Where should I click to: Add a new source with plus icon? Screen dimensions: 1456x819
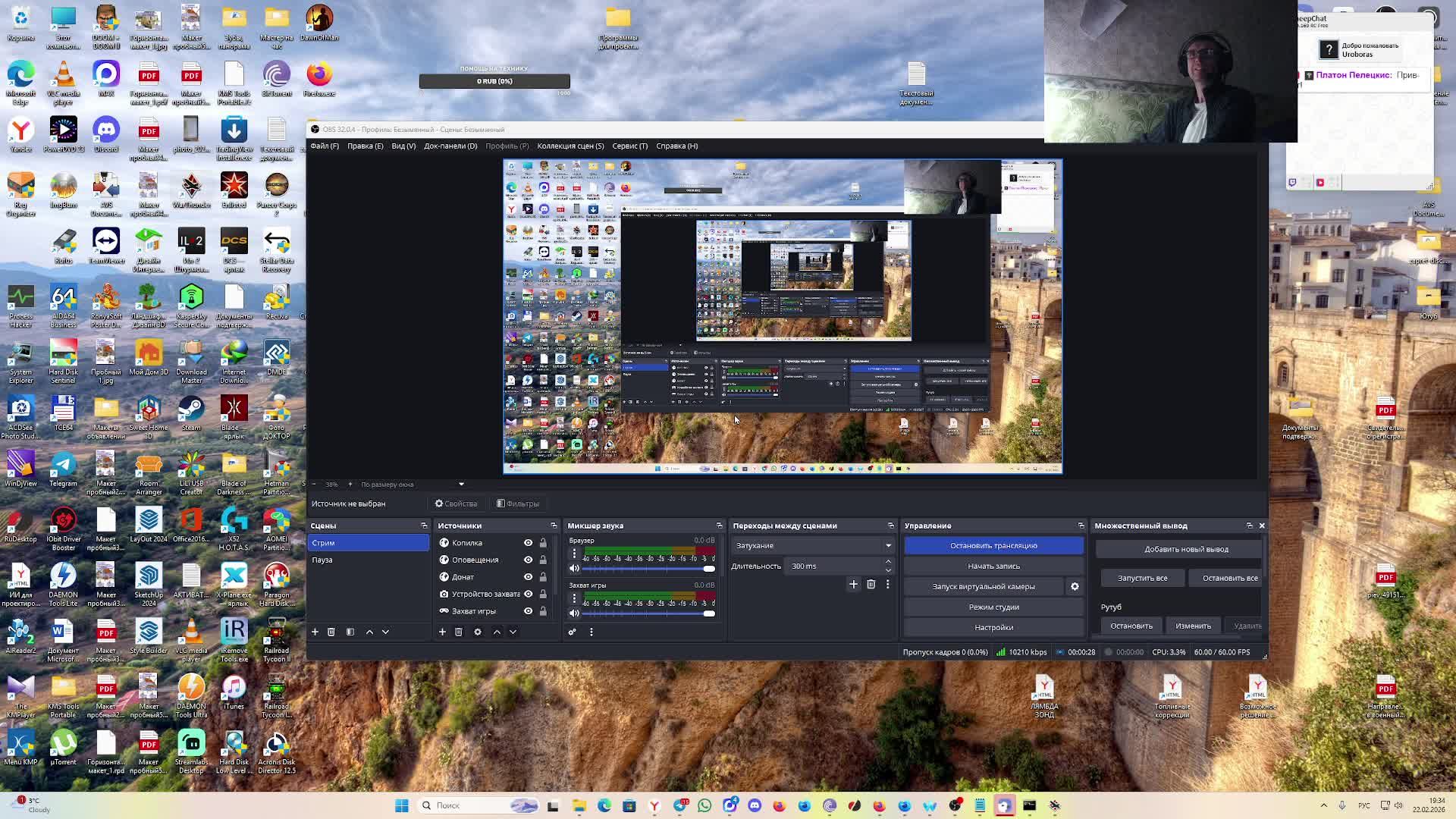click(442, 632)
